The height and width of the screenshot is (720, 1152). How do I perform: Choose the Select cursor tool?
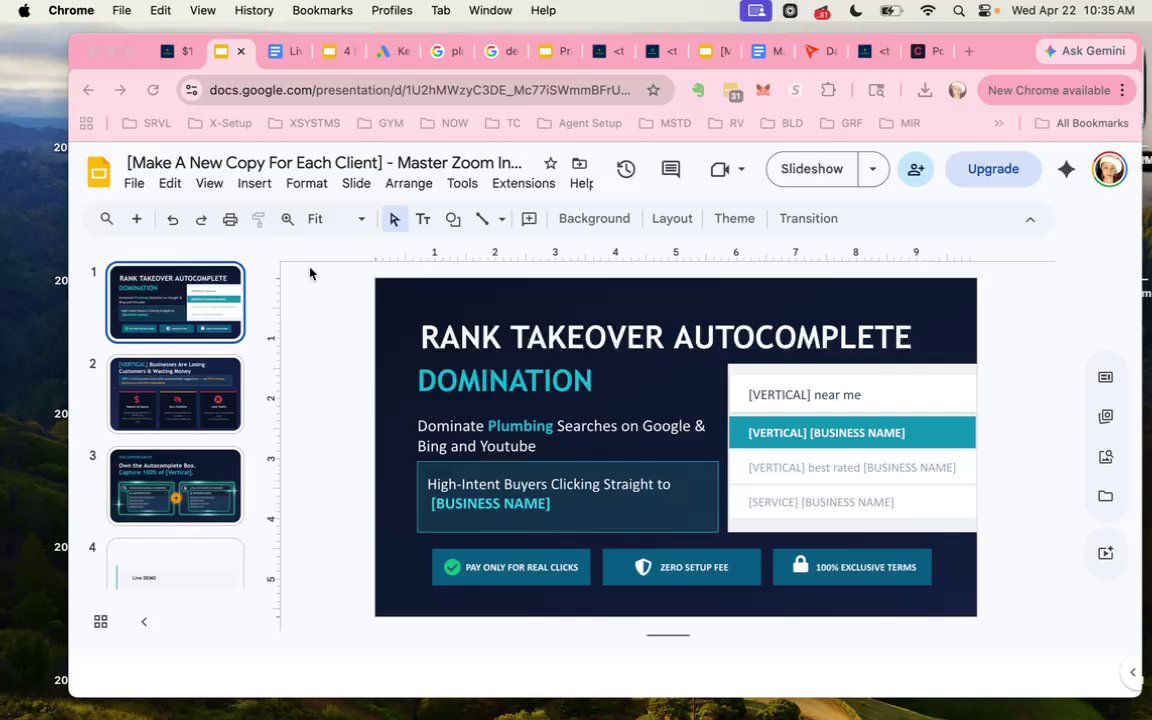(395, 219)
